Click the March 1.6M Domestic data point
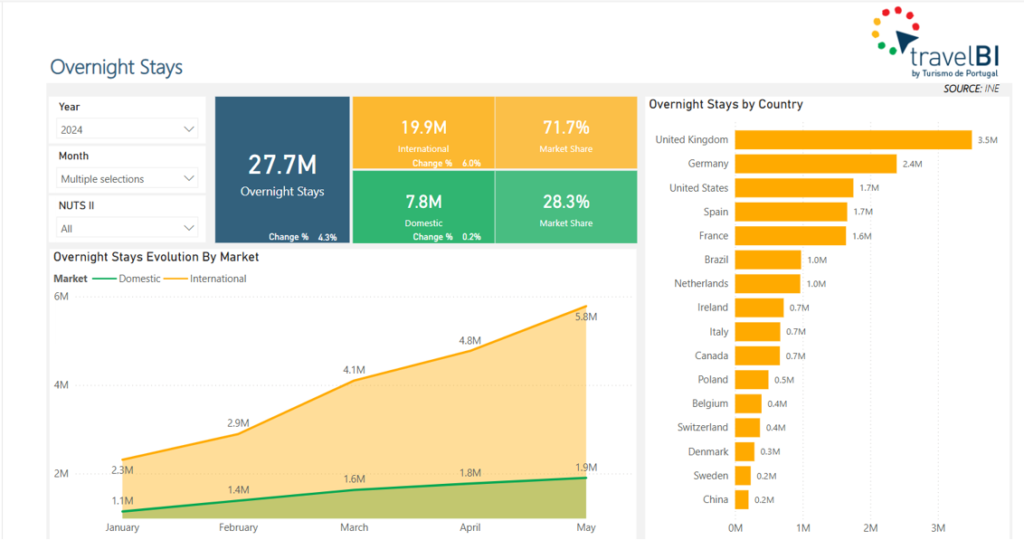Image resolution: width=1024 pixels, height=540 pixels. point(354,489)
